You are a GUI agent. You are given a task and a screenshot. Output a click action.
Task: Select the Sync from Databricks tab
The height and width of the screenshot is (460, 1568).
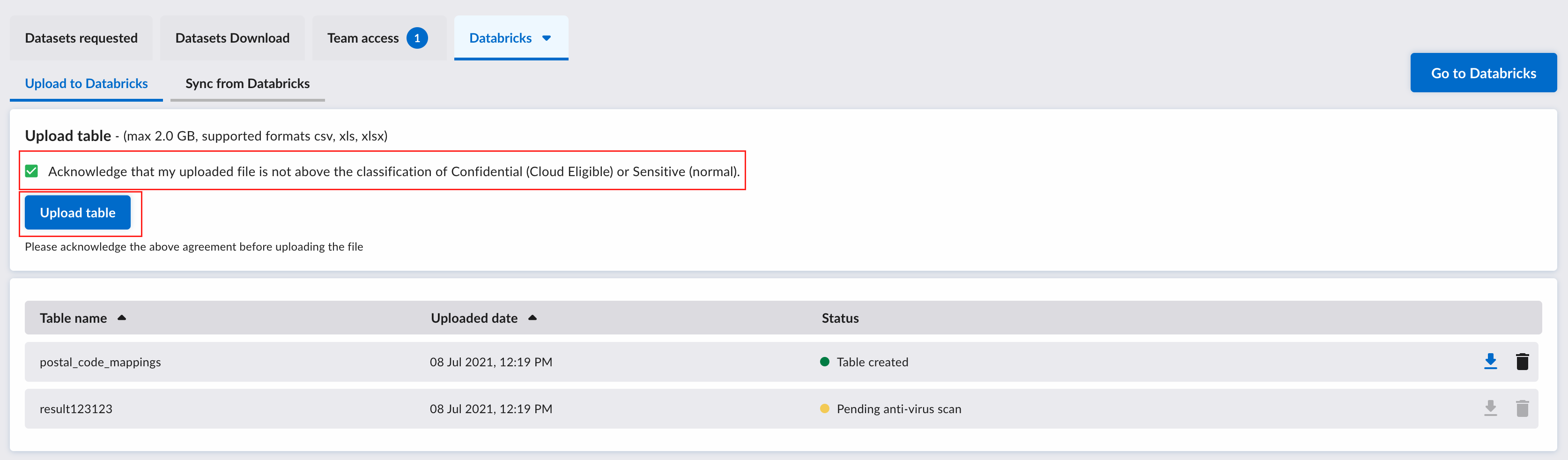click(248, 84)
